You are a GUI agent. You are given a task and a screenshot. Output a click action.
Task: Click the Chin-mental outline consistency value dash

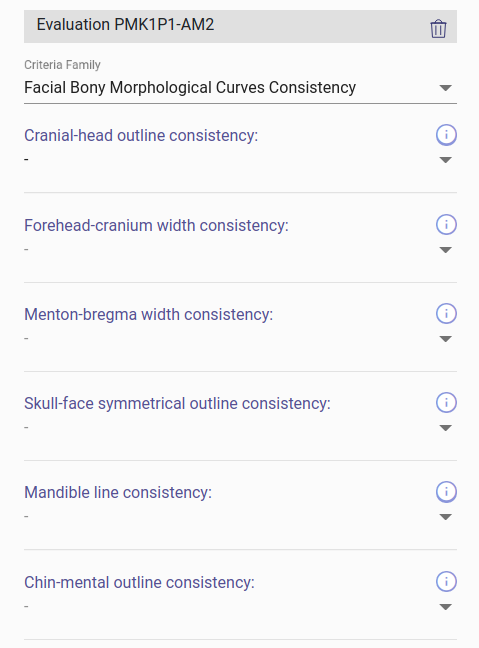click(x=26, y=607)
